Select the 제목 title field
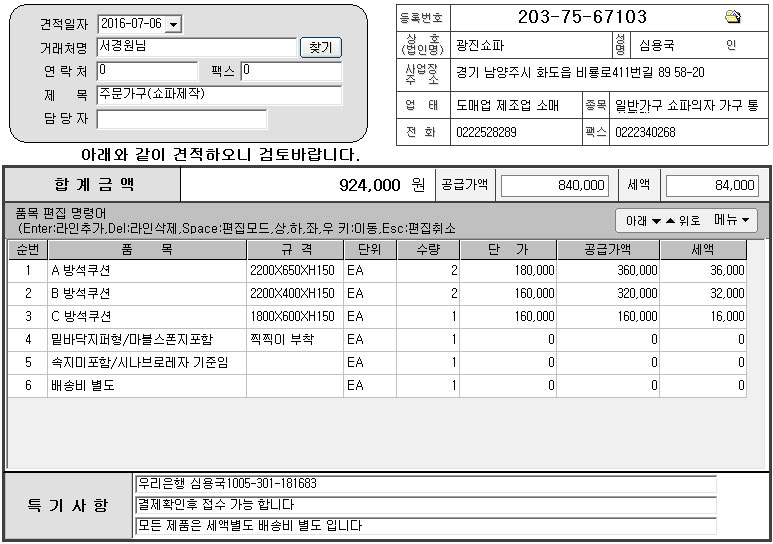 [x=219, y=95]
